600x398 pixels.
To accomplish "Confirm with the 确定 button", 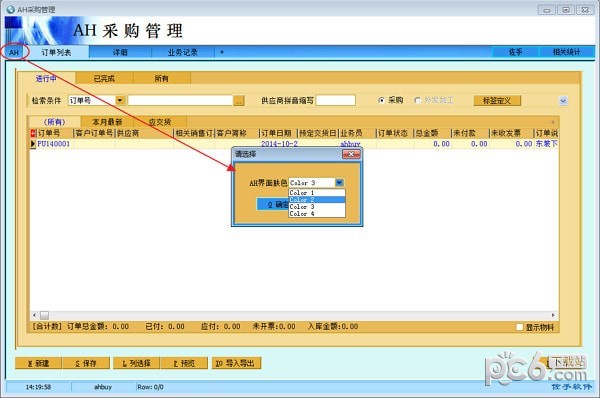I will (272, 204).
